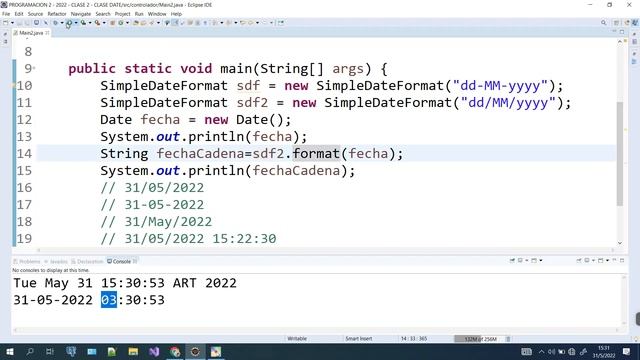Image resolution: width=640 pixels, height=360 pixels.
Task: Maximize the Console view panel icon
Action: tap(622, 260)
